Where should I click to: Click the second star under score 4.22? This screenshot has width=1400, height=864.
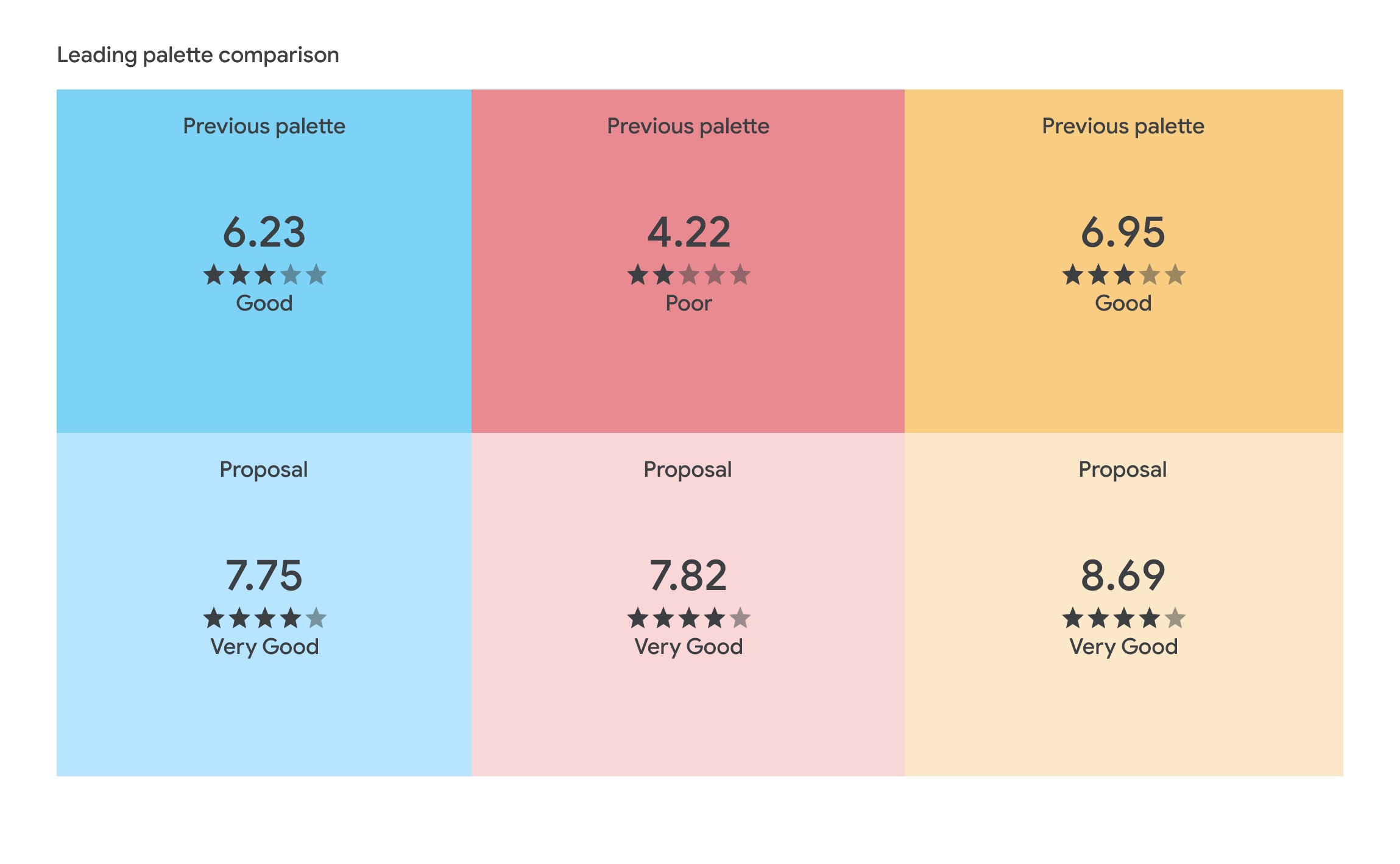(663, 275)
